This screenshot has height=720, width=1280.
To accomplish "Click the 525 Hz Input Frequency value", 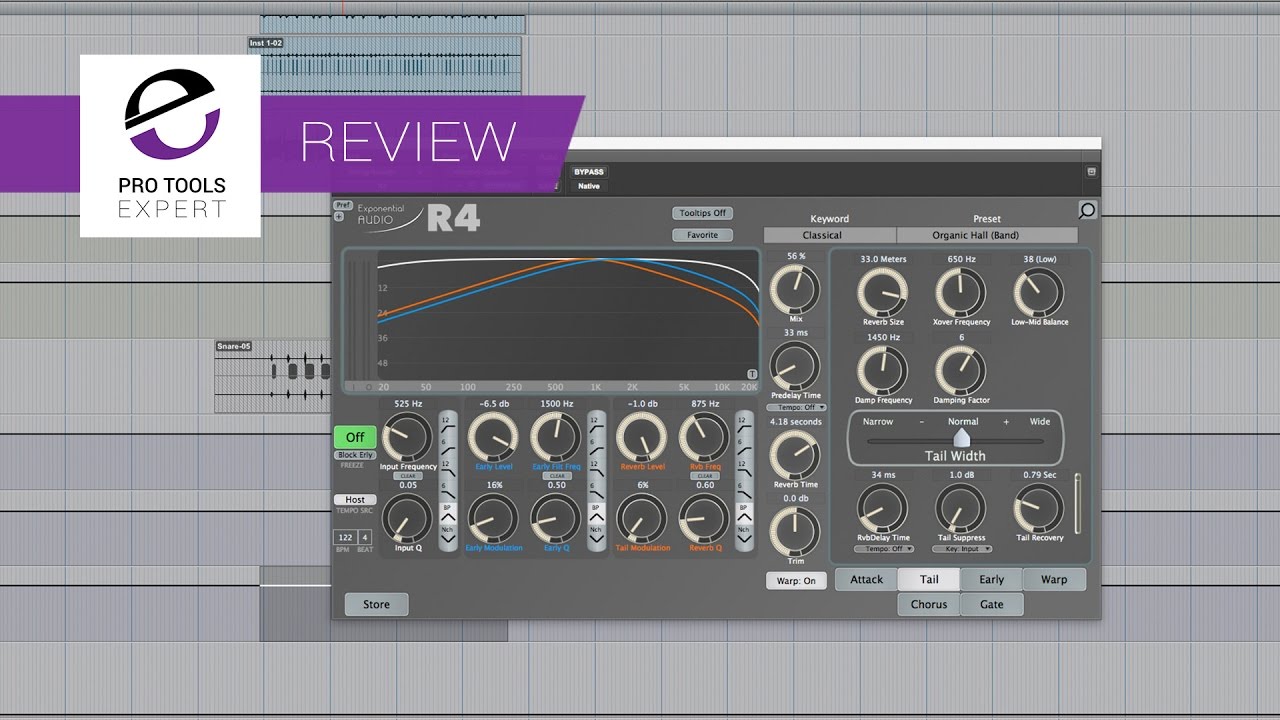I will pyautogui.click(x=407, y=404).
